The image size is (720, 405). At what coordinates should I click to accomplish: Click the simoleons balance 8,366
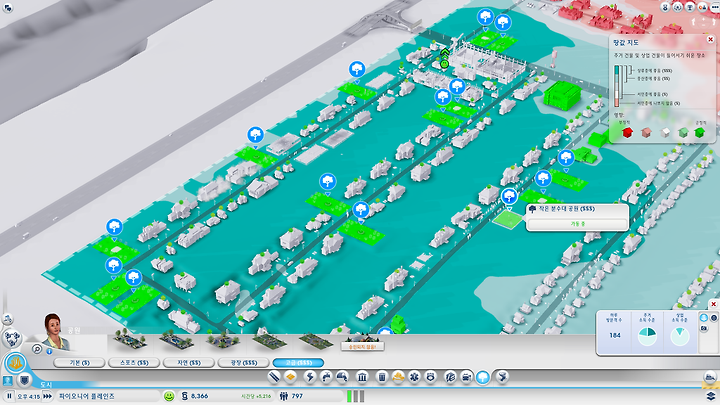[x=200, y=396]
